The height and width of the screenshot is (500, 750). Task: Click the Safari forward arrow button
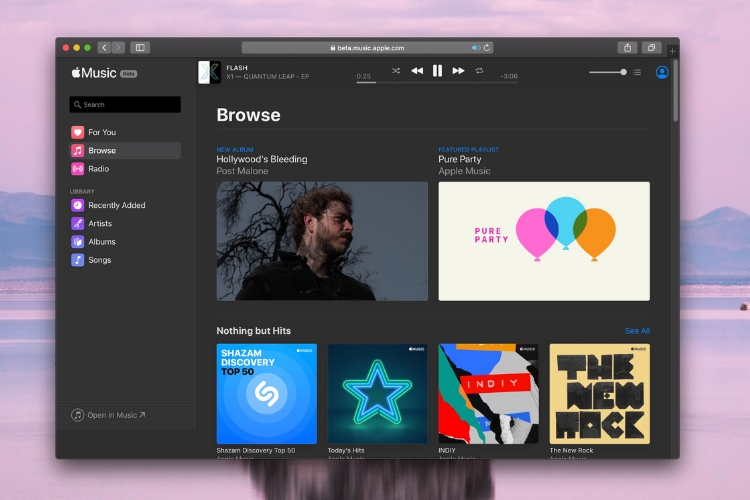118,47
